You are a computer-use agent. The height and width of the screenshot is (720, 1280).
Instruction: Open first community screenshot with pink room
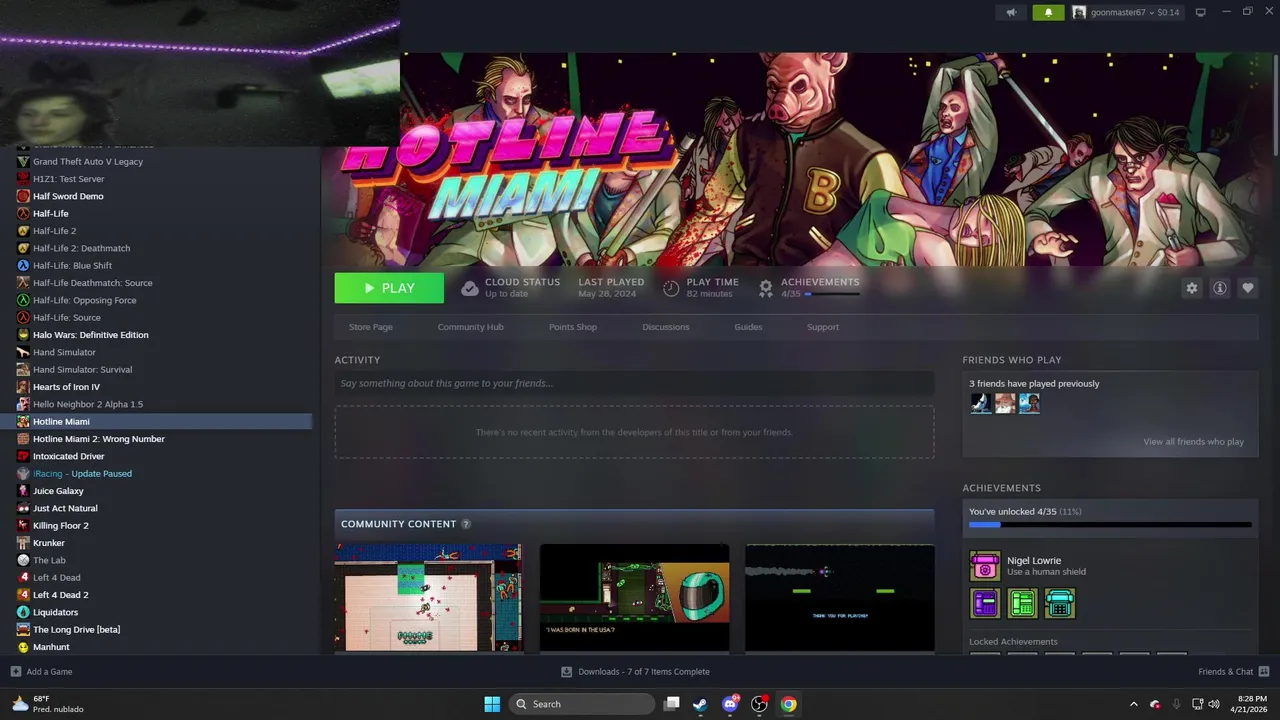tap(428, 598)
